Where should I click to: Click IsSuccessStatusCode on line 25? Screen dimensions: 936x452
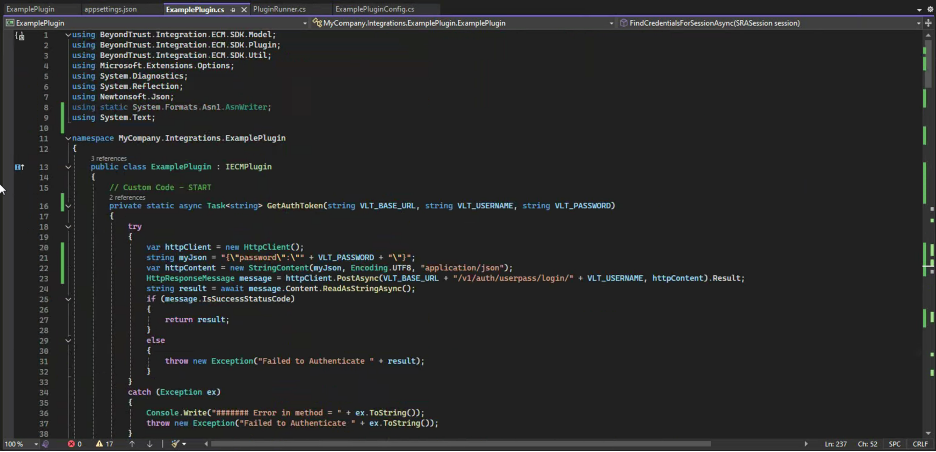[246, 299]
